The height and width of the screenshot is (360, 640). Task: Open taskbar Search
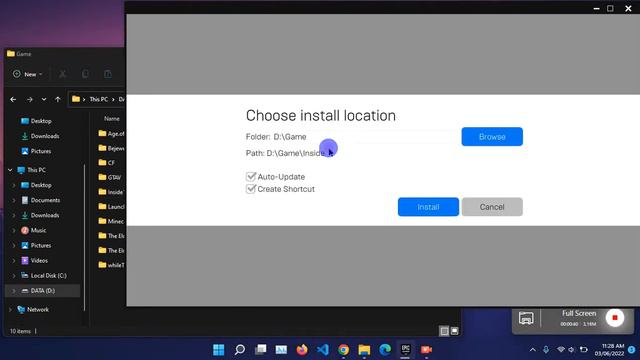point(240,350)
